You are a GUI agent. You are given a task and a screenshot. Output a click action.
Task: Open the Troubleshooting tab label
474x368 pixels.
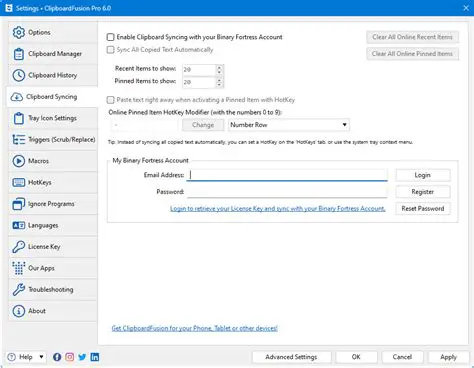coord(51,290)
